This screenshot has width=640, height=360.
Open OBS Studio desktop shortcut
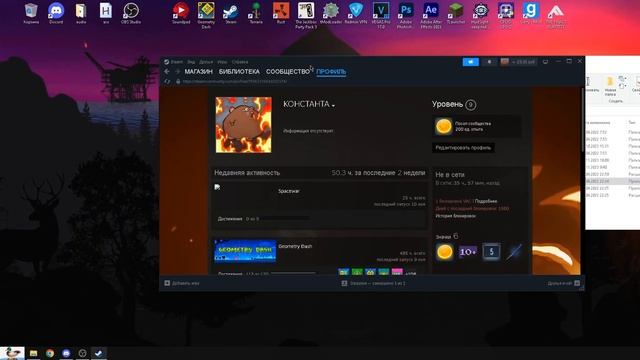pos(131,13)
